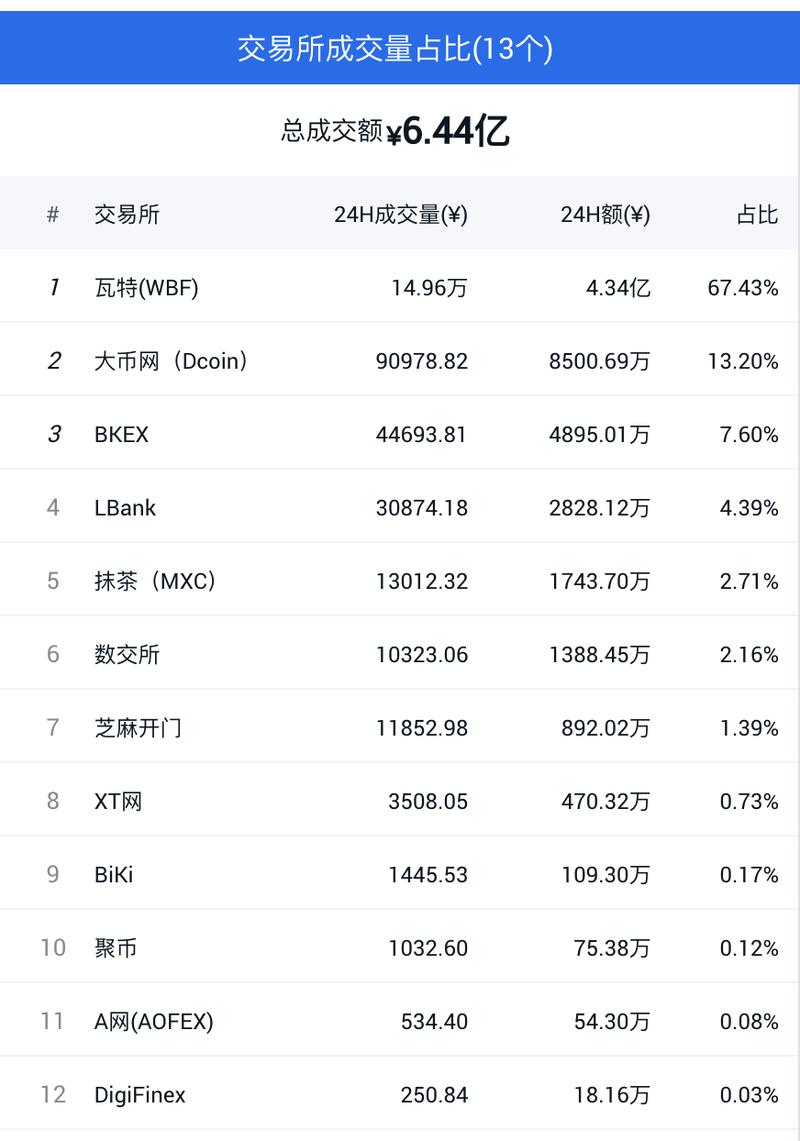Click the 交易所 column header
The image size is (800, 1141).
coord(127,215)
